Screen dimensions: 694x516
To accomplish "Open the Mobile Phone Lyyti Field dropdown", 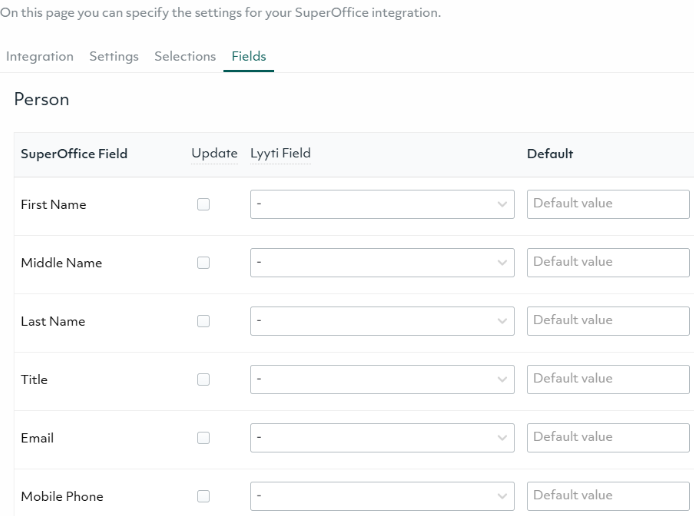I will (381, 496).
